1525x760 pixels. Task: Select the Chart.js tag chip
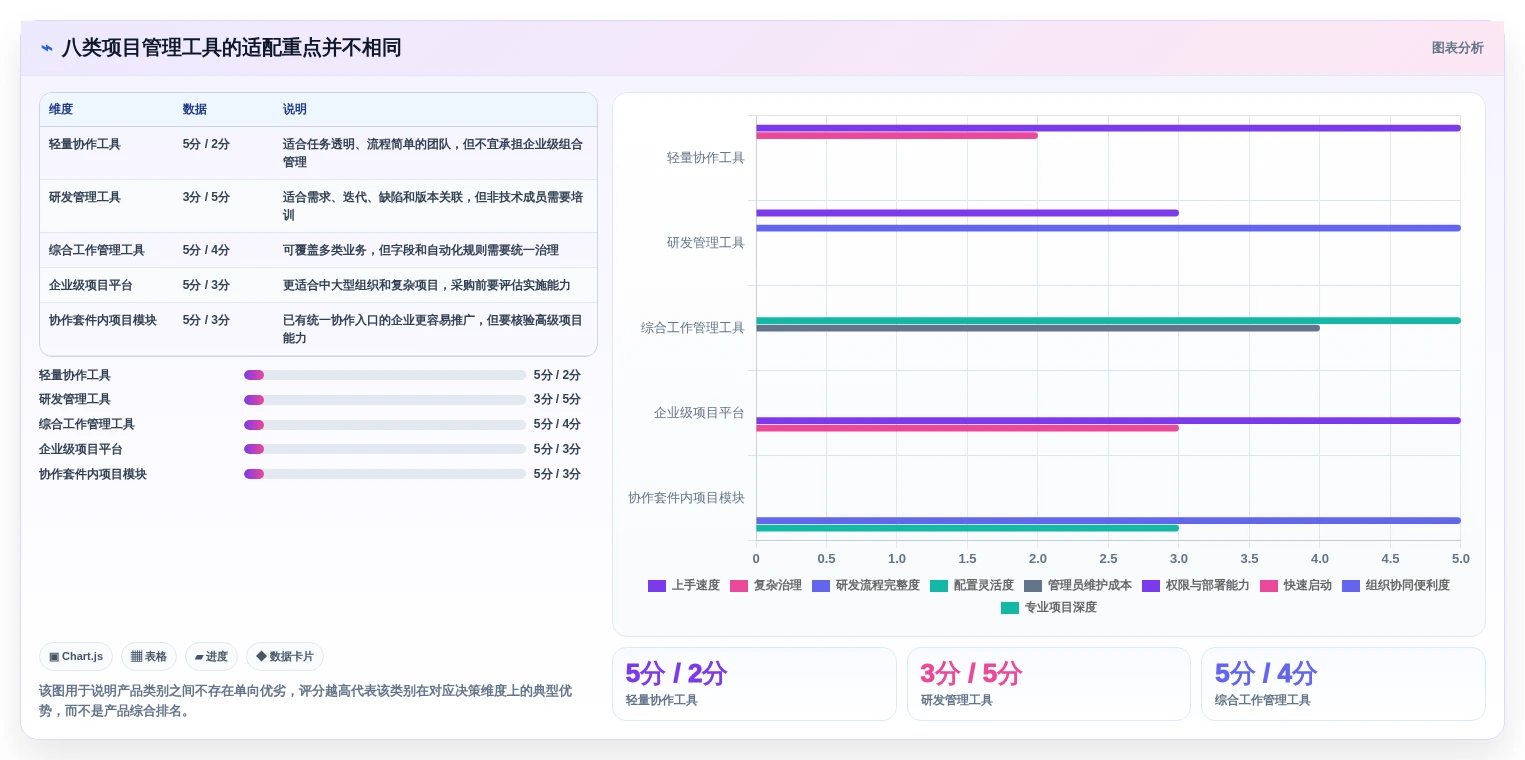point(76,657)
